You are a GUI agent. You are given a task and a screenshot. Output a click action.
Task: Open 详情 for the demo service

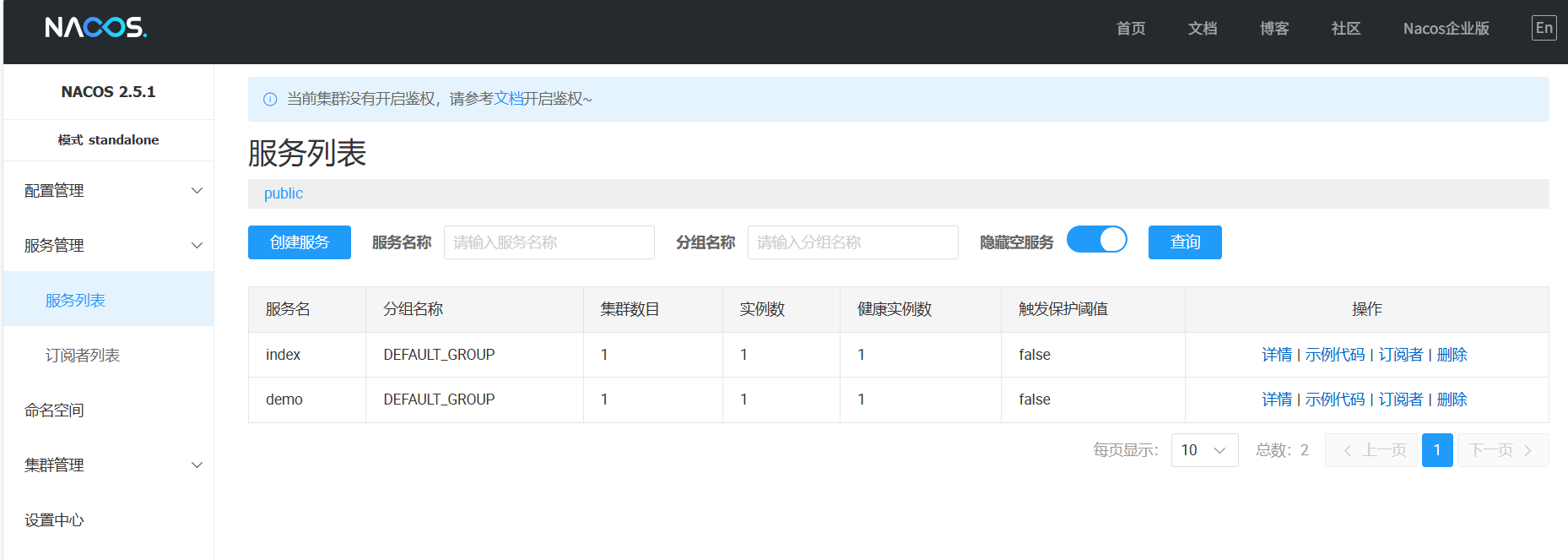(x=1277, y=400)
